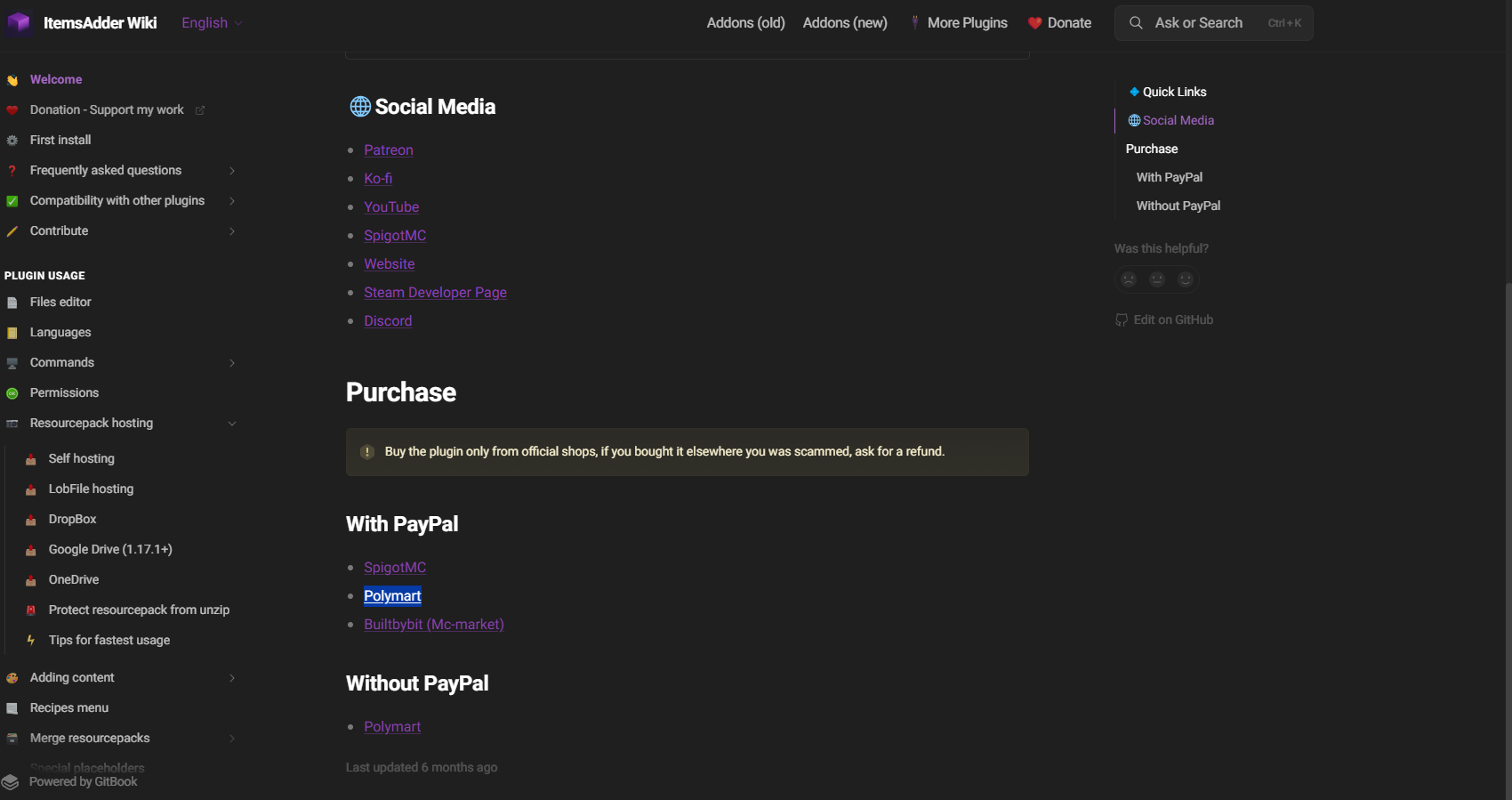Click the pencil icon beside Contribute
The image size is (1512, 800).
pos(12,231)
